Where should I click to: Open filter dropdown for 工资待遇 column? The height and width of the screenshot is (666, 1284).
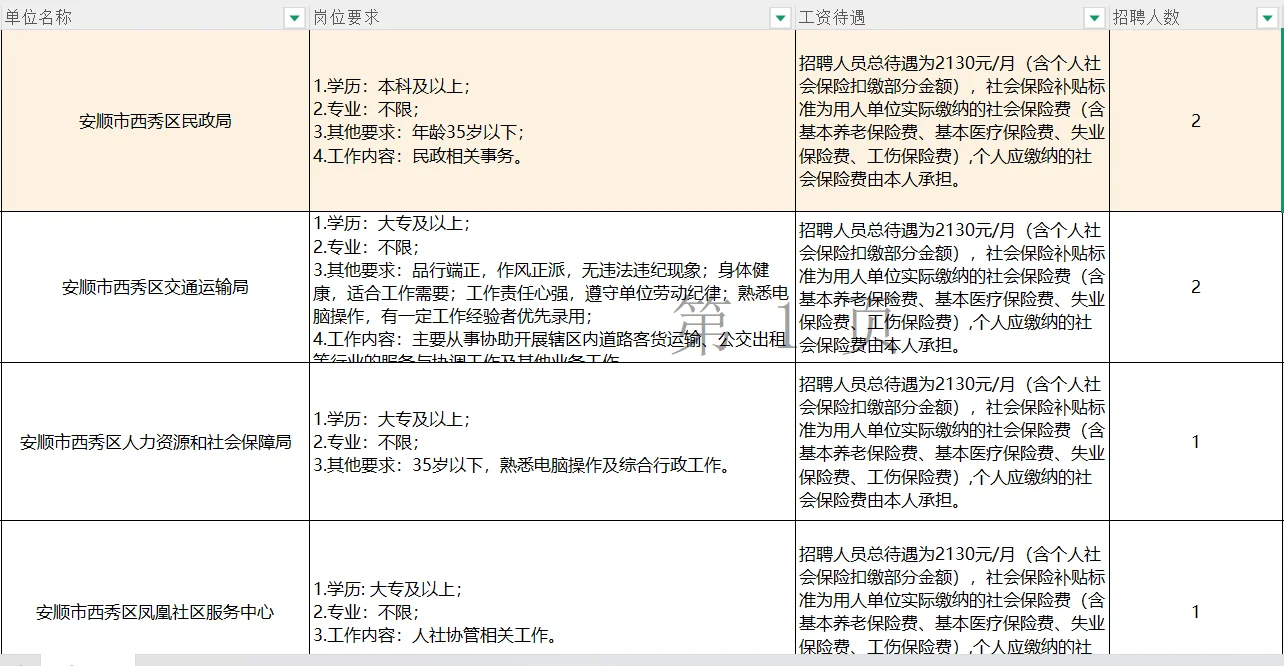[x=1095, y=18]
